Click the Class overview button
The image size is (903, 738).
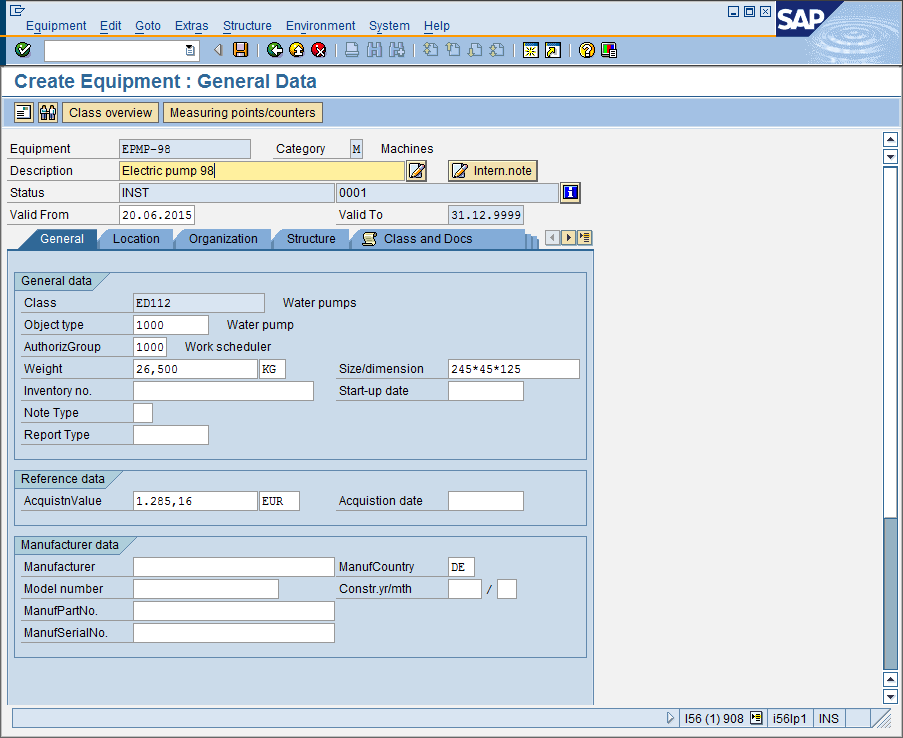pyautogui.click(x=111, y=112)
